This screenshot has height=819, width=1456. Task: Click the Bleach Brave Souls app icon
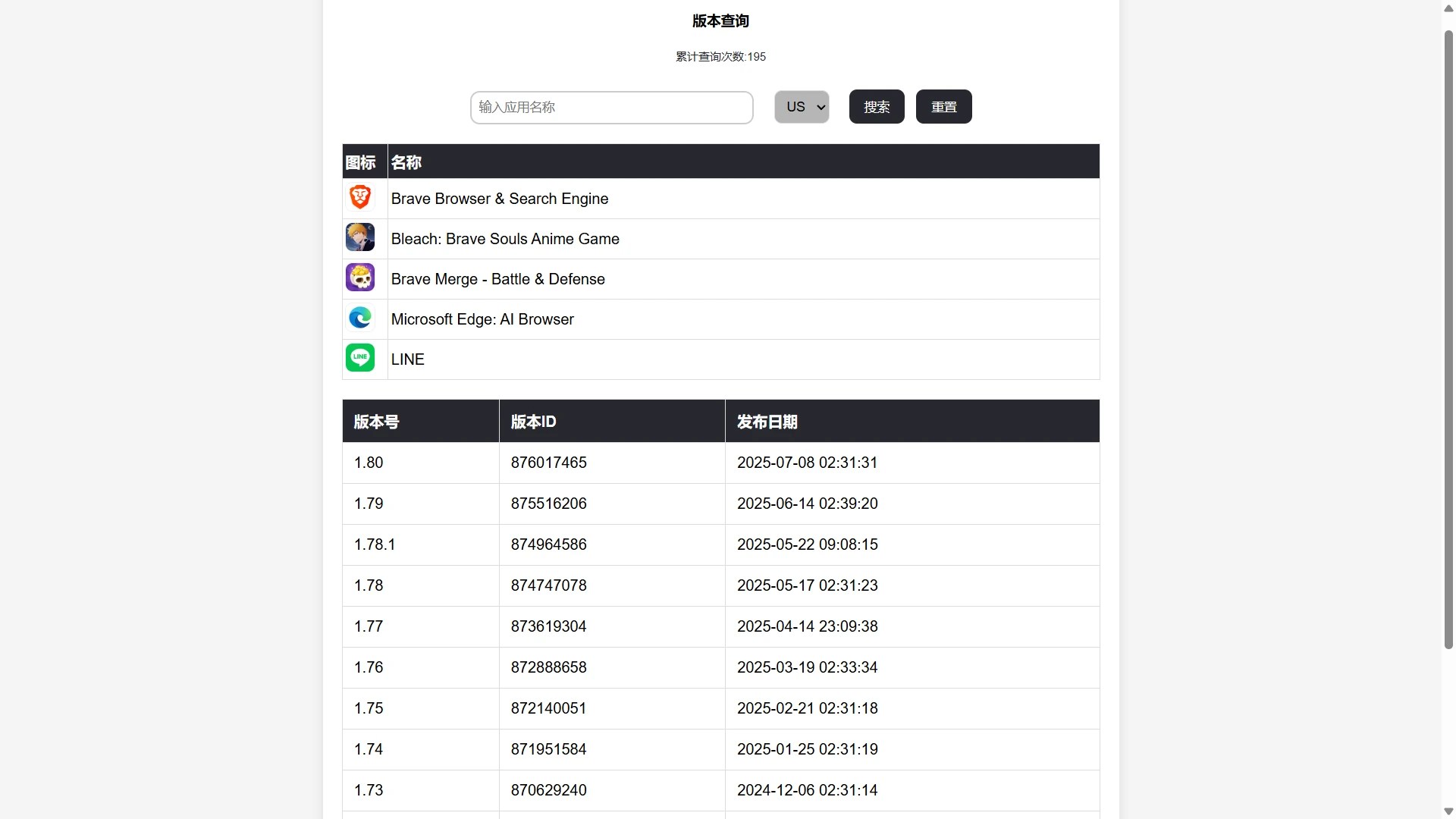click(360, 238)
